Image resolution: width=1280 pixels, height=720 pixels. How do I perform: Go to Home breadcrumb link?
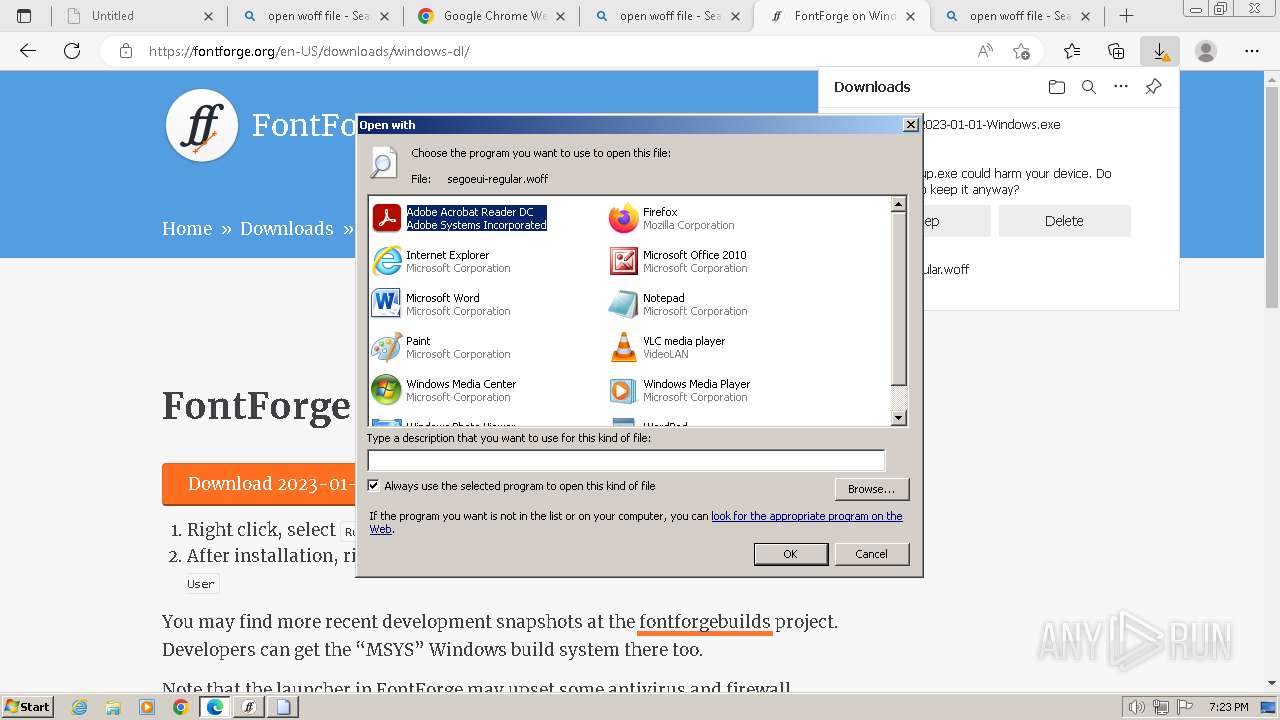click(187, 229)
